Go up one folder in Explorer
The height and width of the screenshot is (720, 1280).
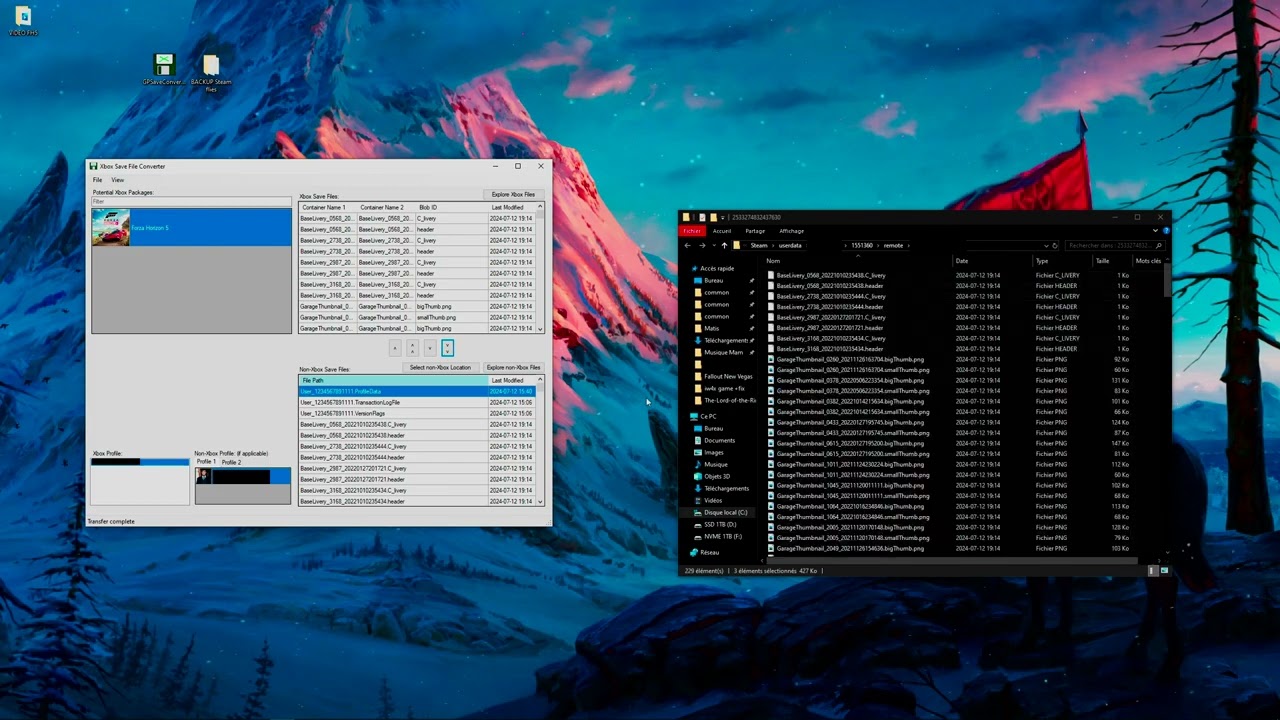724,245
